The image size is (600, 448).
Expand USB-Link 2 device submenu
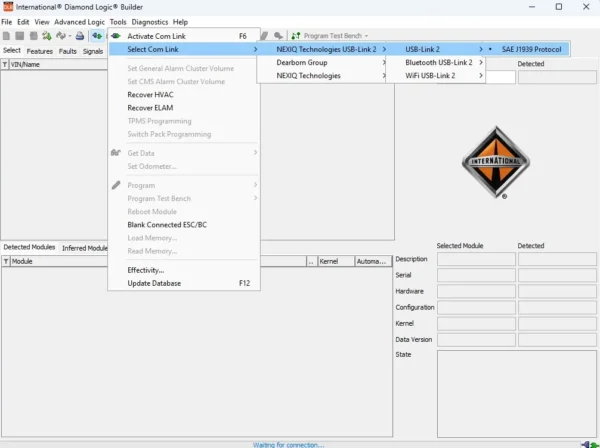tap(481, 49)
